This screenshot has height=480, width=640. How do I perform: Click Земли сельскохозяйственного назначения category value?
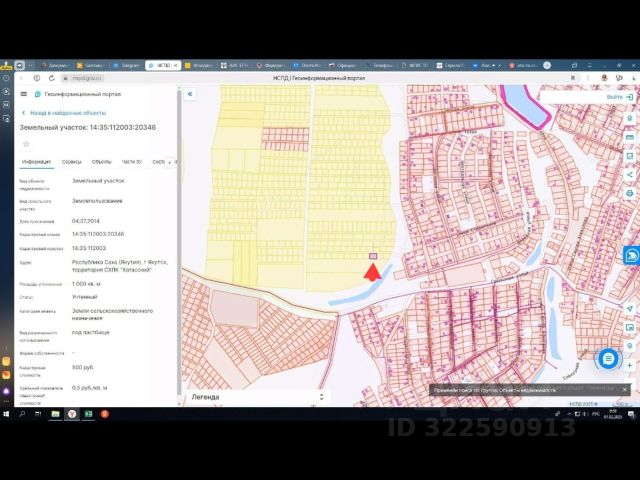point(112,314)
